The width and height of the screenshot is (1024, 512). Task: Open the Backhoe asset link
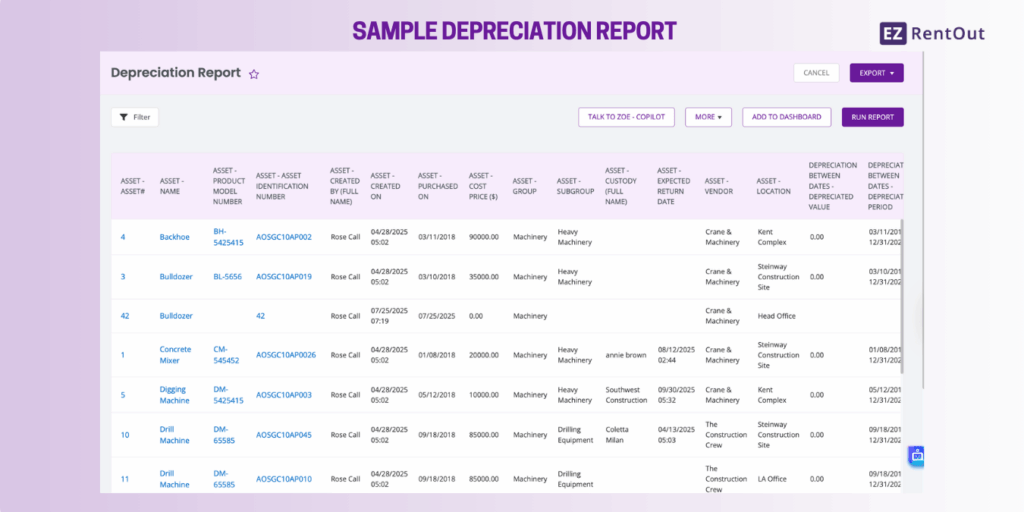(x=174, y=237)
